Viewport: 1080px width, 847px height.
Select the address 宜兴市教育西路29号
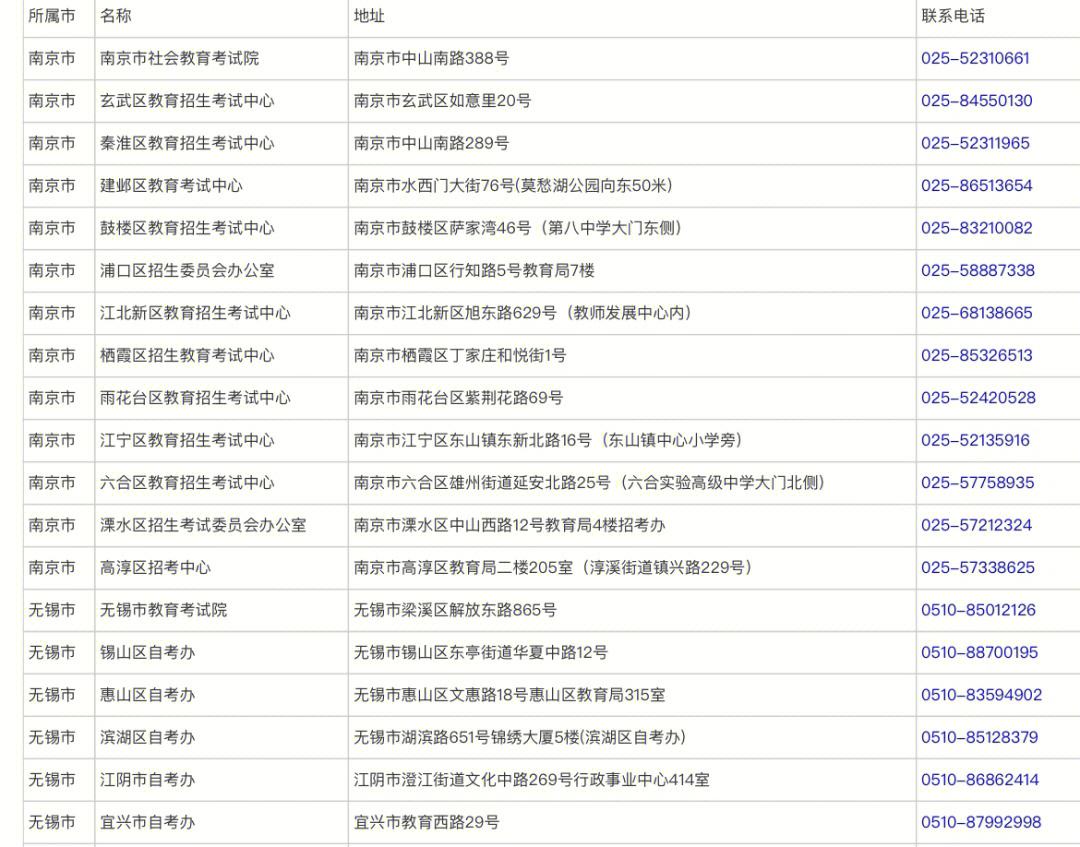click(x=426, y=822)
